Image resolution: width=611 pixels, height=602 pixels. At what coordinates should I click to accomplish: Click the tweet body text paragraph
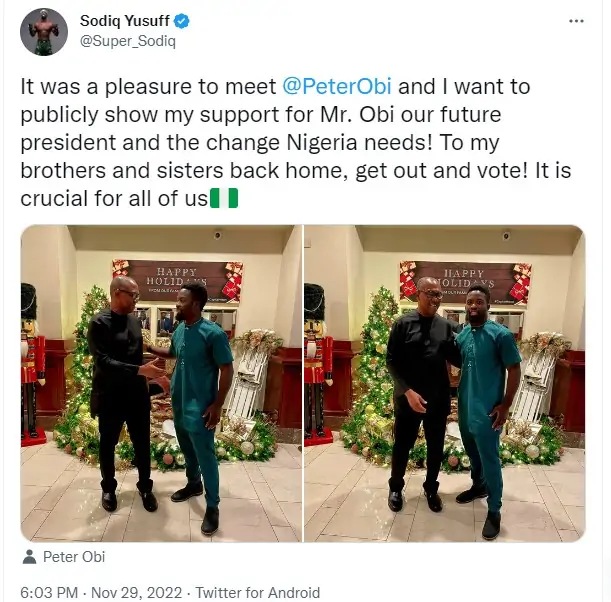coord(295,142)
